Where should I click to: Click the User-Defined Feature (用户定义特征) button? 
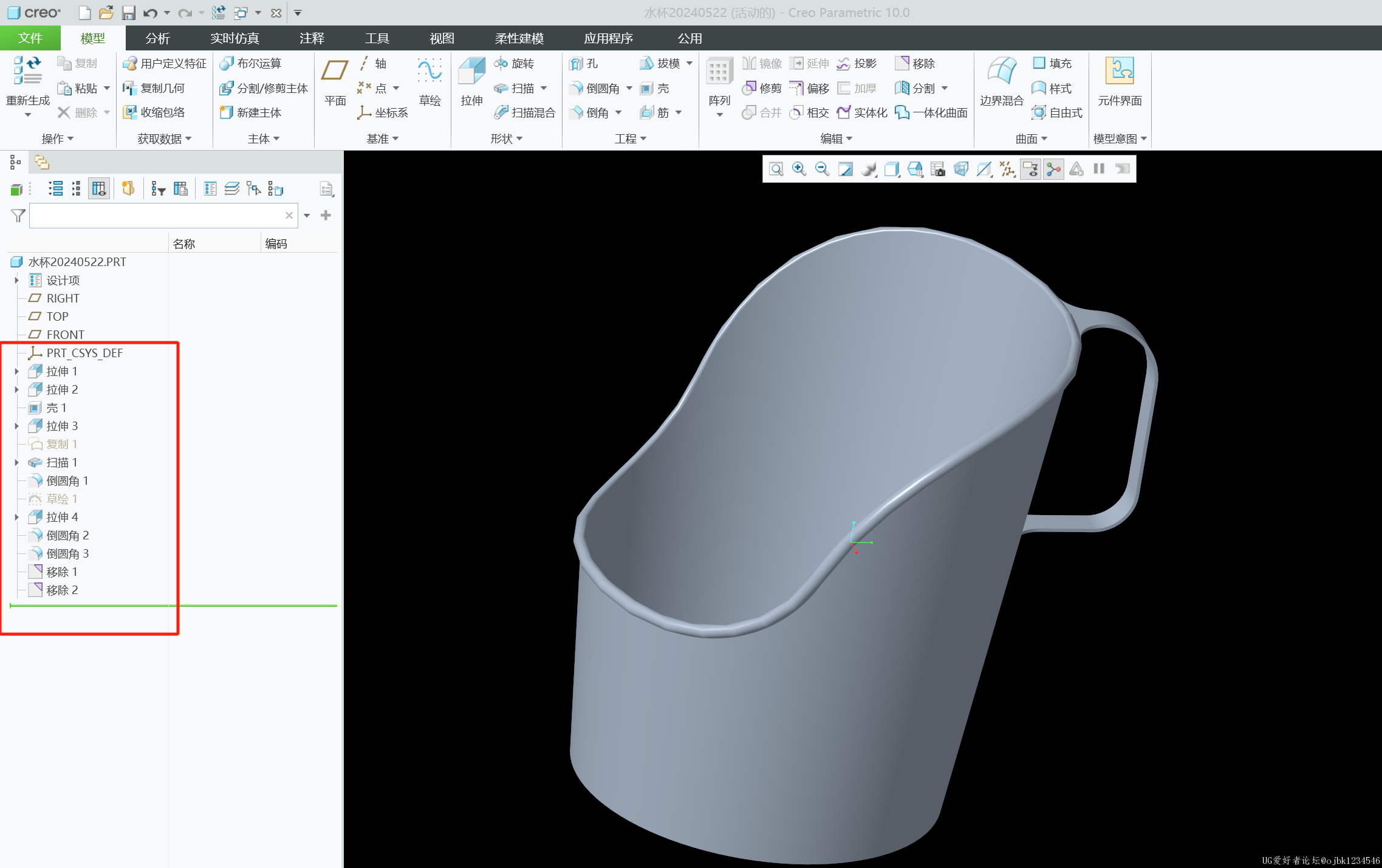[165, 64]
